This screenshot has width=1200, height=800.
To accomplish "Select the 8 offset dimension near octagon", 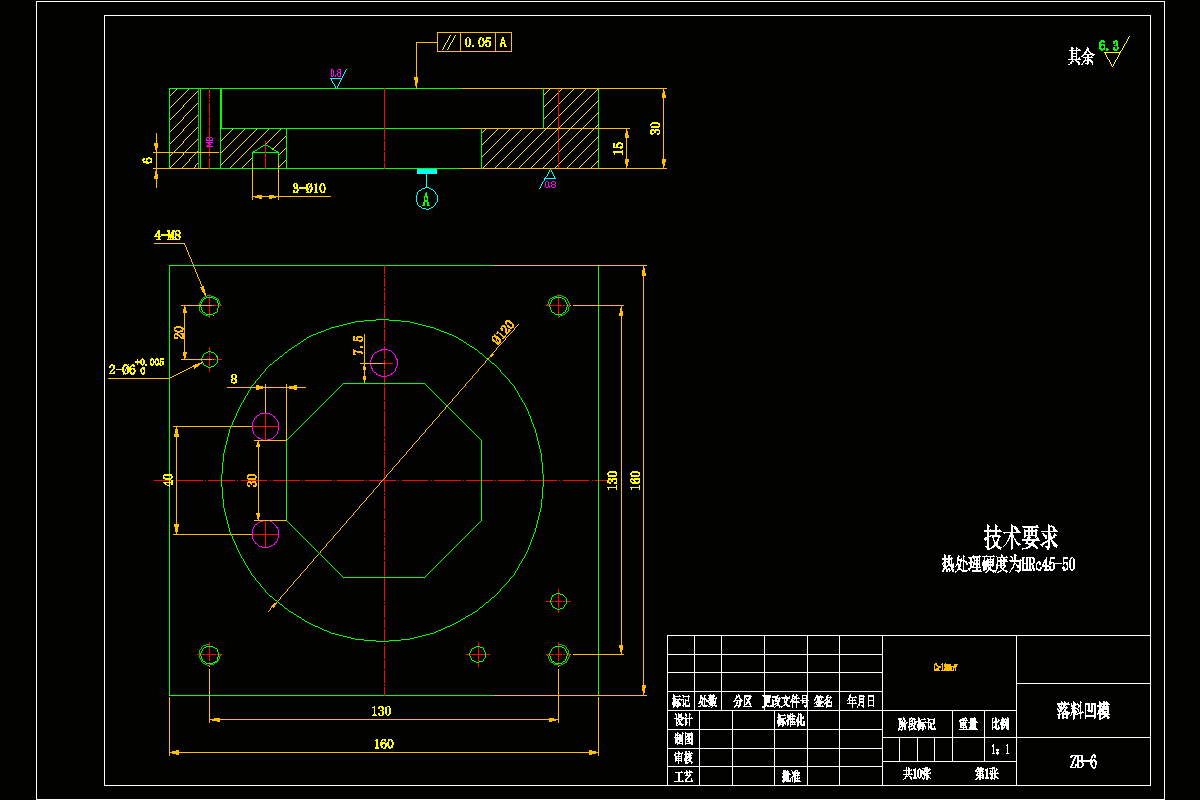I will (234, 379).
